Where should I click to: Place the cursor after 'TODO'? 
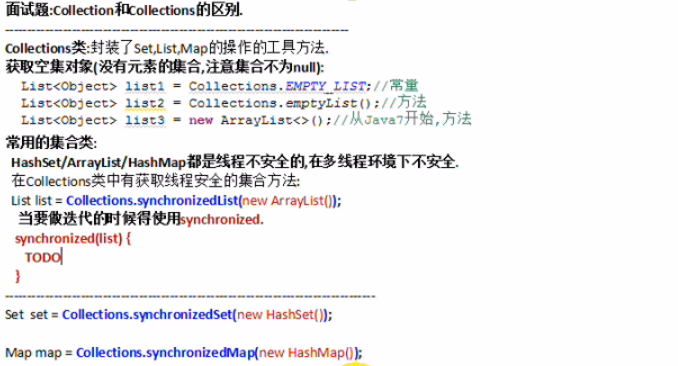coord(62,257)
